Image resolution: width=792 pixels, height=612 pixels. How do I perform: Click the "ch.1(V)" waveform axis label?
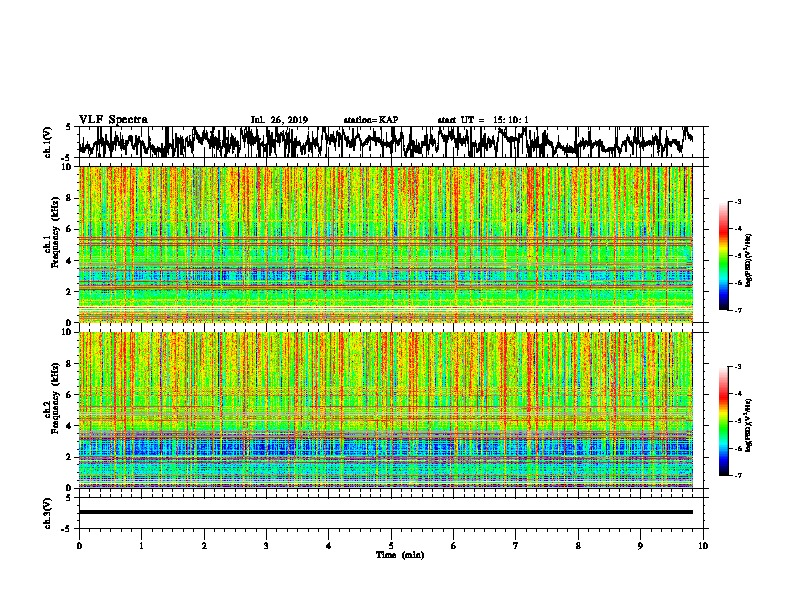[x=48, y=142]
